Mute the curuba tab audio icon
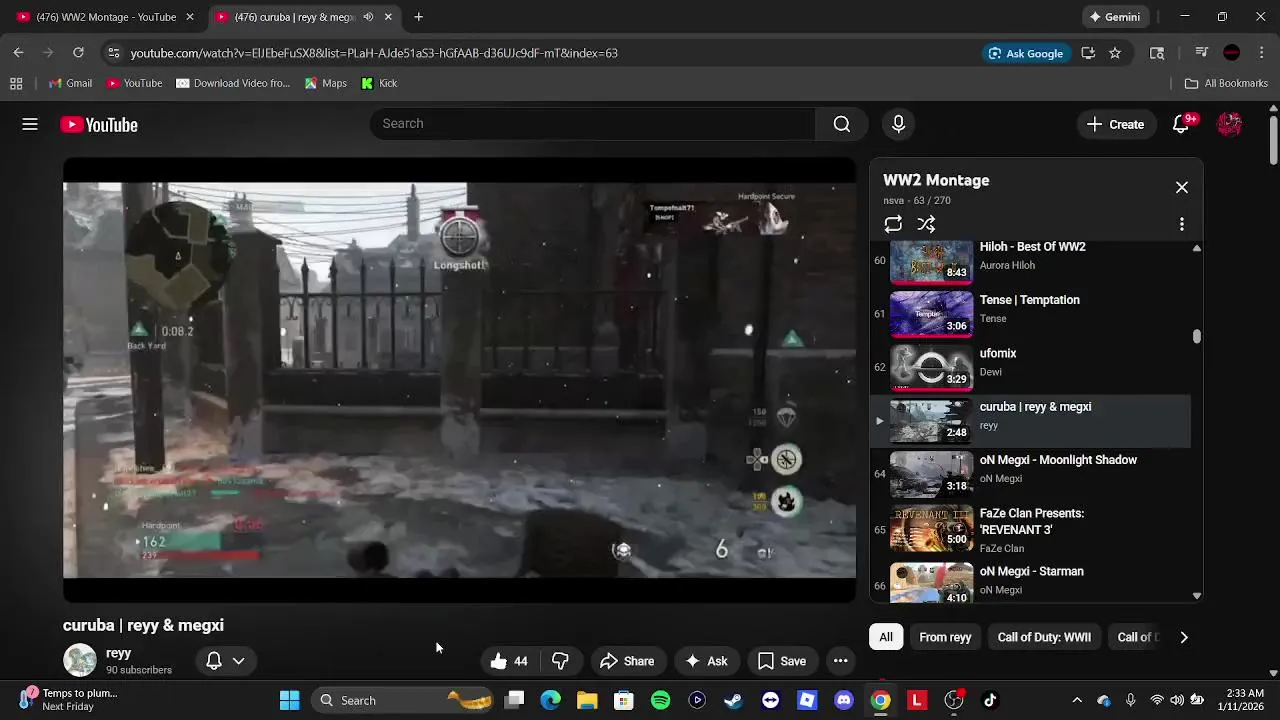The width and height of the screenshot is (1280, 720). pyautogui.click(x=368, y=17)
